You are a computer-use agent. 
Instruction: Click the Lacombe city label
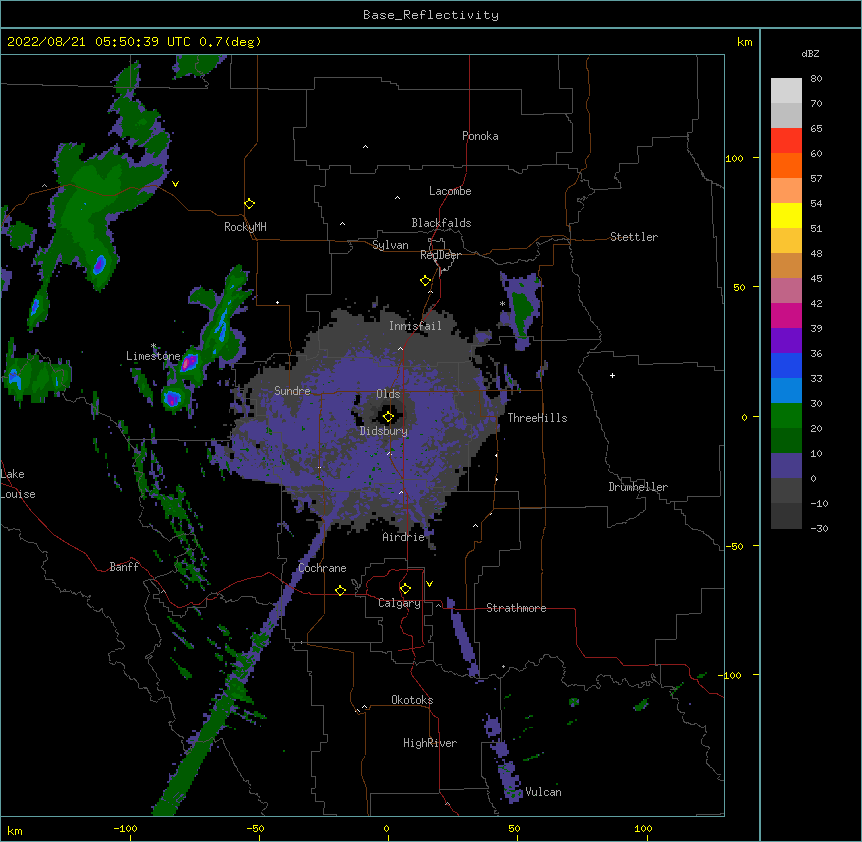(450, 191)
